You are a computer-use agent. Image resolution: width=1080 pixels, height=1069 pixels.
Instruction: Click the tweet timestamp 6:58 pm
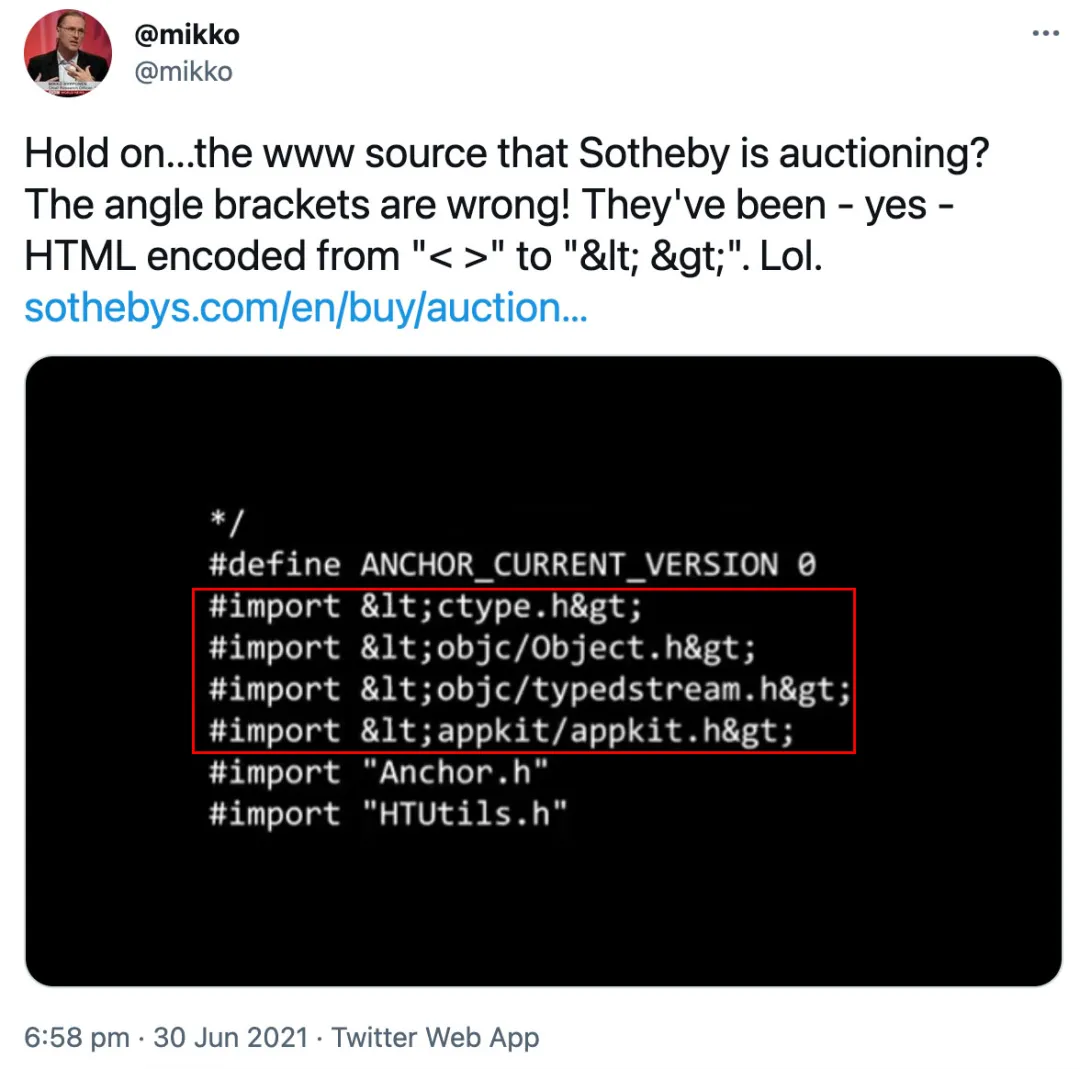tap(76, 1037)
